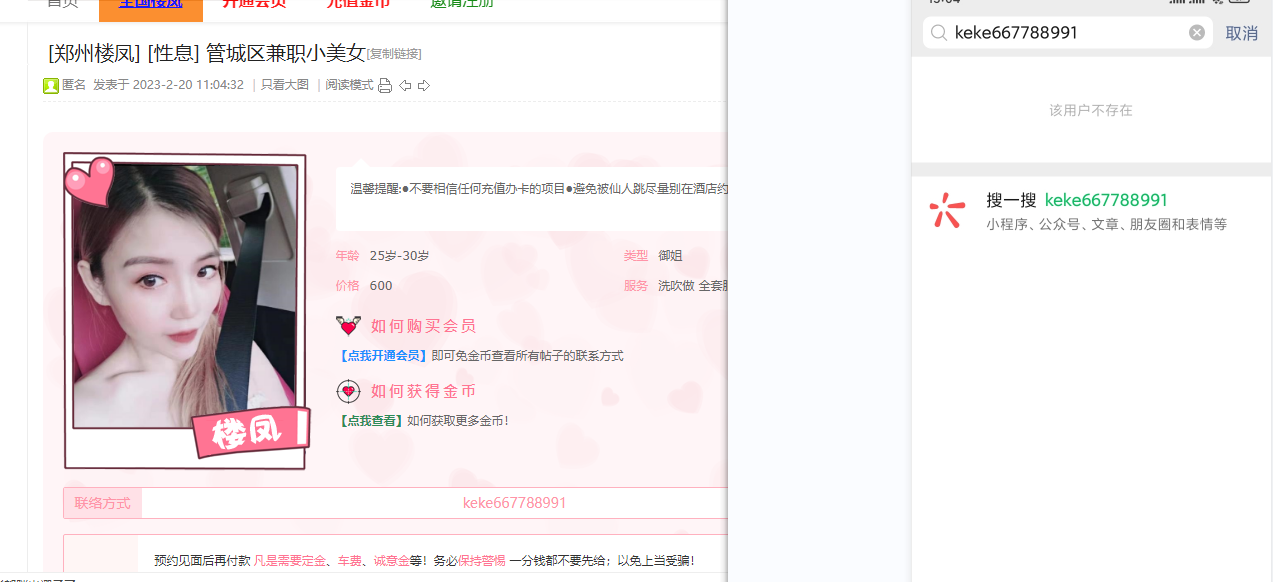Click the magnifier icon in the search bar
1273x582 pixels.
pyautogui.click(x=938, y=33)
